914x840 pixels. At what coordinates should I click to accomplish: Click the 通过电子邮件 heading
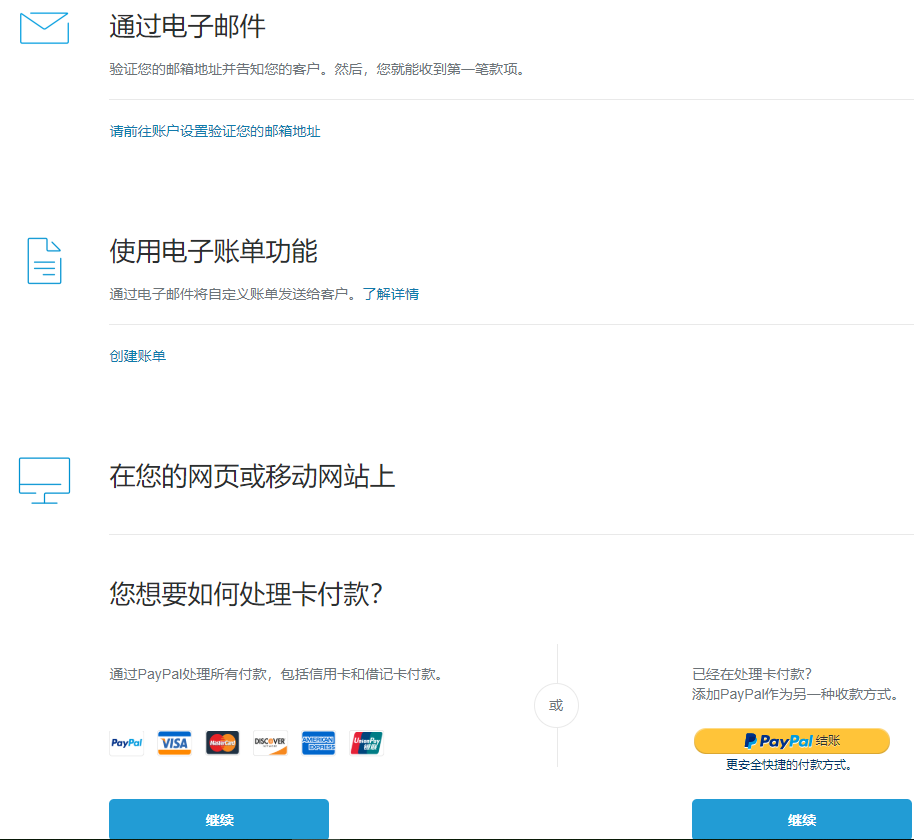[187, 27]
